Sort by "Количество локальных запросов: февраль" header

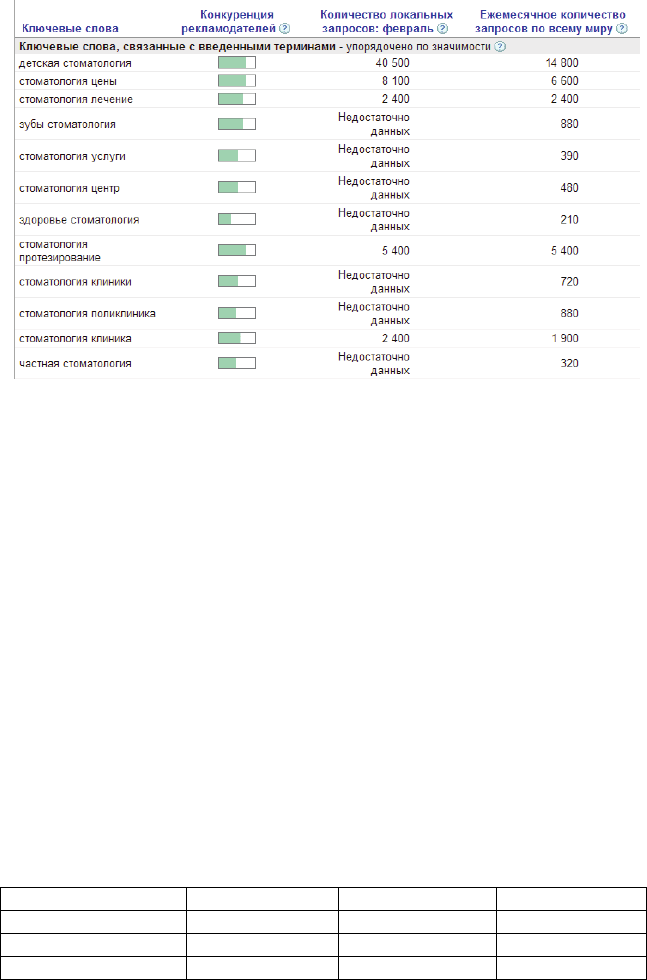pyautogui.click(x=384, y=22)
